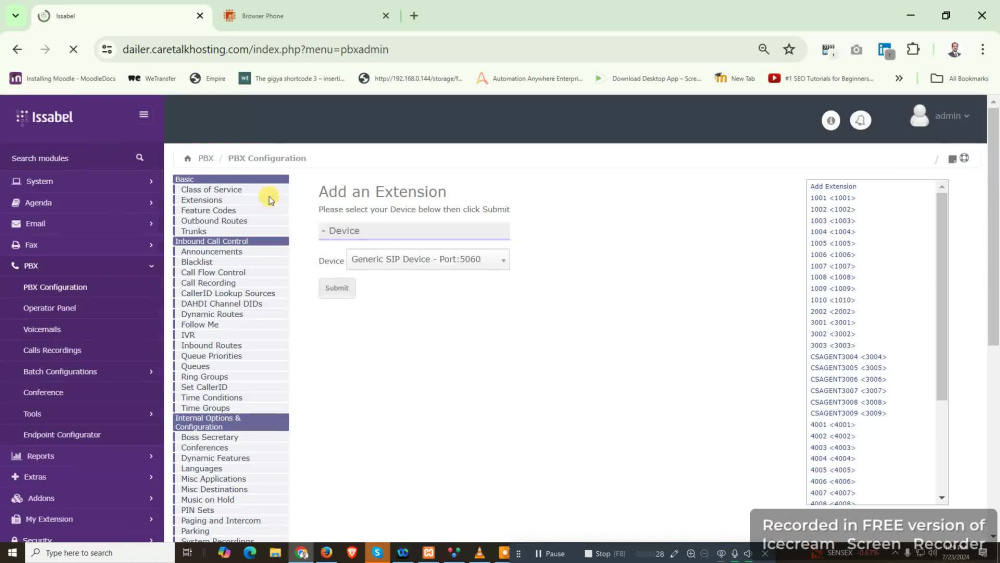Stop the Icecream screen recording
Image resolution: width=1000 pixels, height=563 pixels.
pyautogui.click(x=605, y=553)
